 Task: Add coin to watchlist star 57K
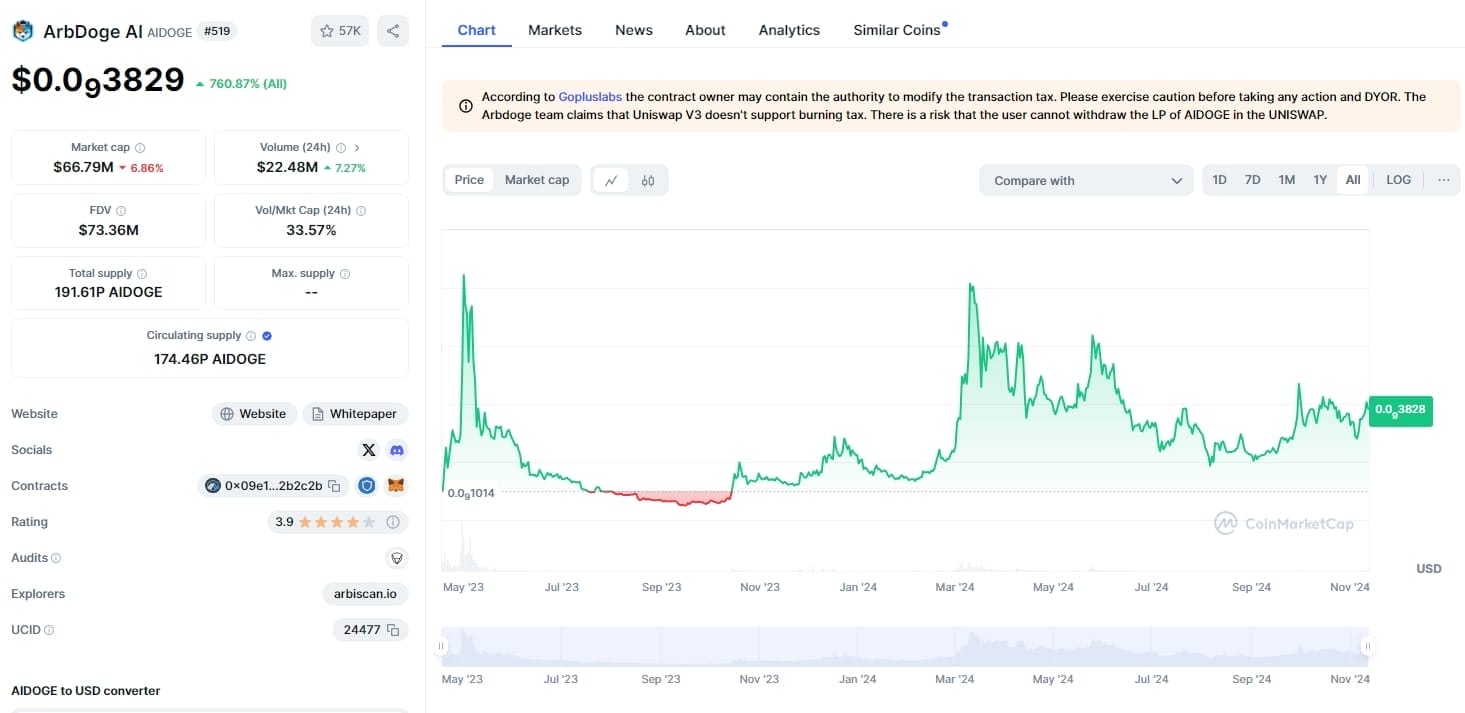tap(340, 31)
